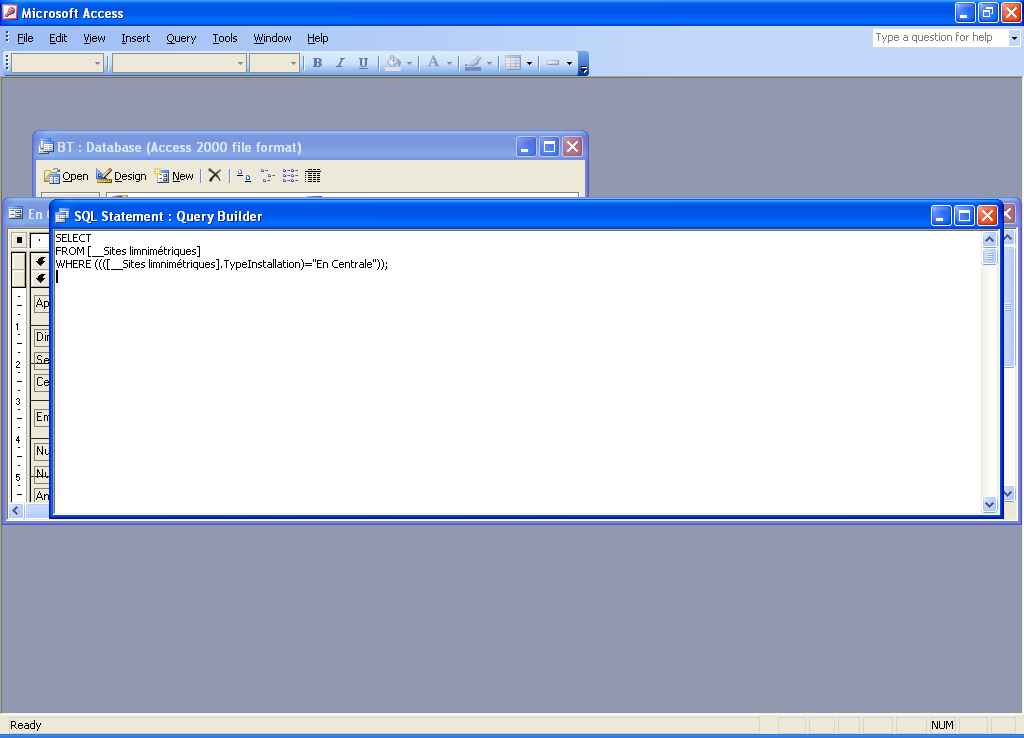Image resolution: width=1024 pixels, height=738 pixels.
Task: Minimize the SQL Statement Query Builder window
Action: pyautogui.click(x=940, y=216)
